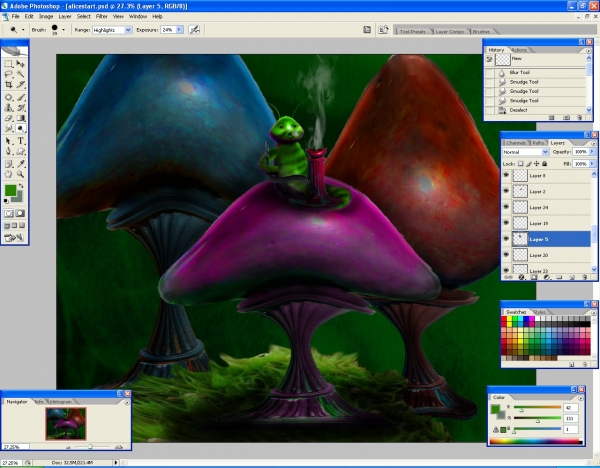600x468 pixels.
Task: Click the Navigator image thumbnail
Action: pyautogui.click(x=66, y=424)
